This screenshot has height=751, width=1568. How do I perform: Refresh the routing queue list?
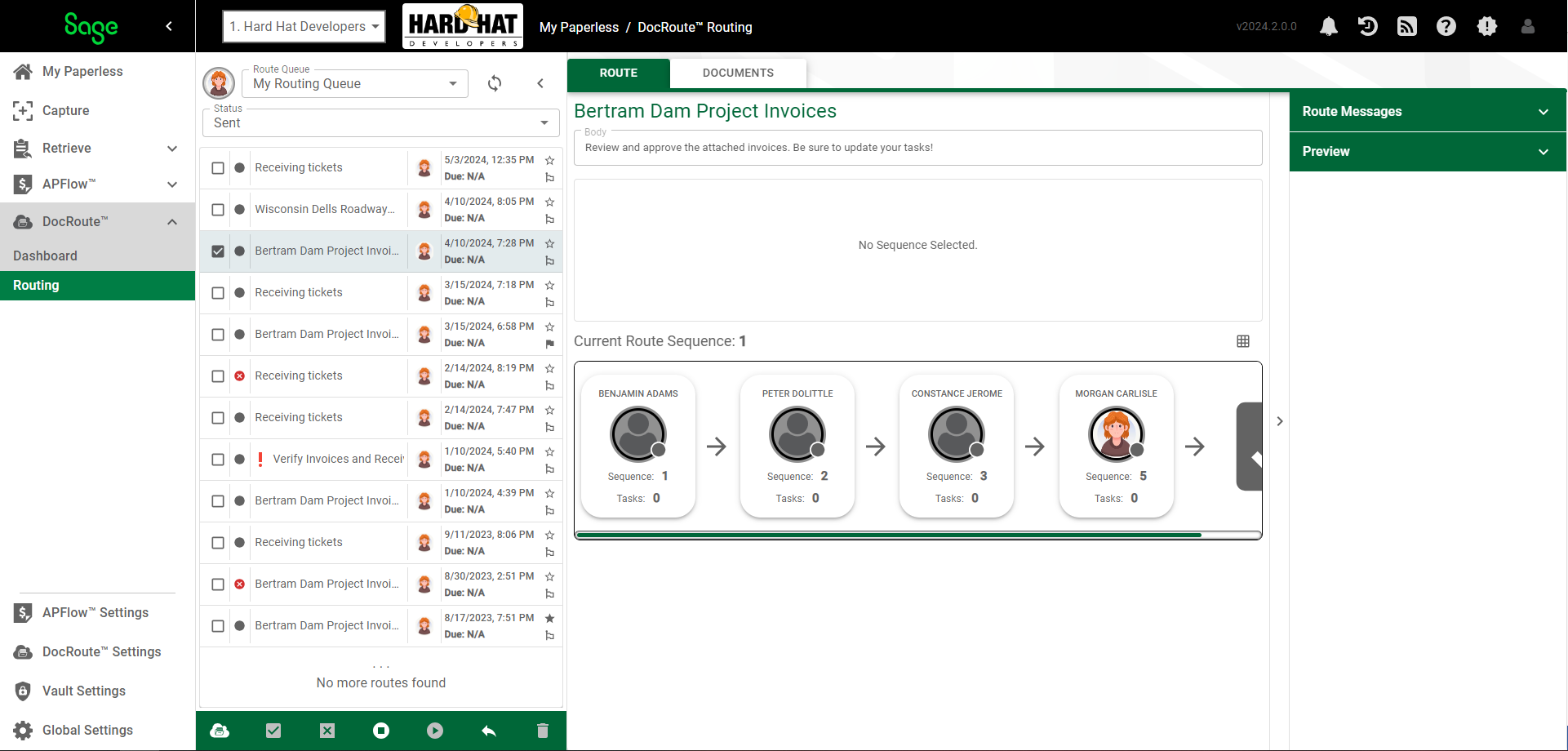(495, 83)
